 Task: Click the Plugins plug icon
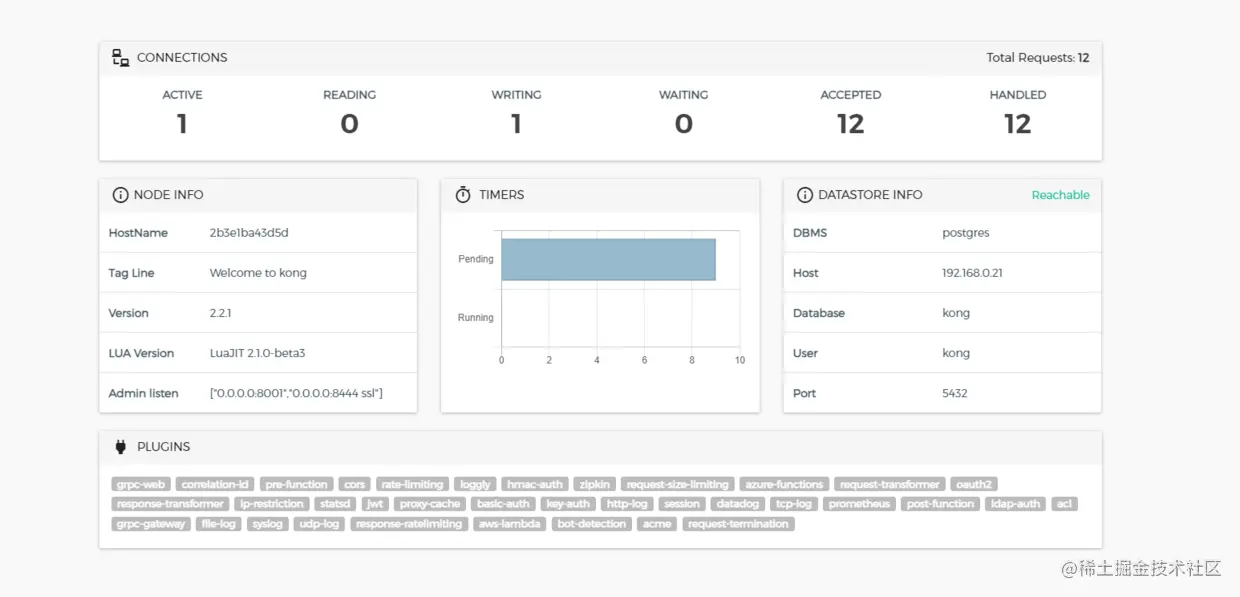coord(120,447)
